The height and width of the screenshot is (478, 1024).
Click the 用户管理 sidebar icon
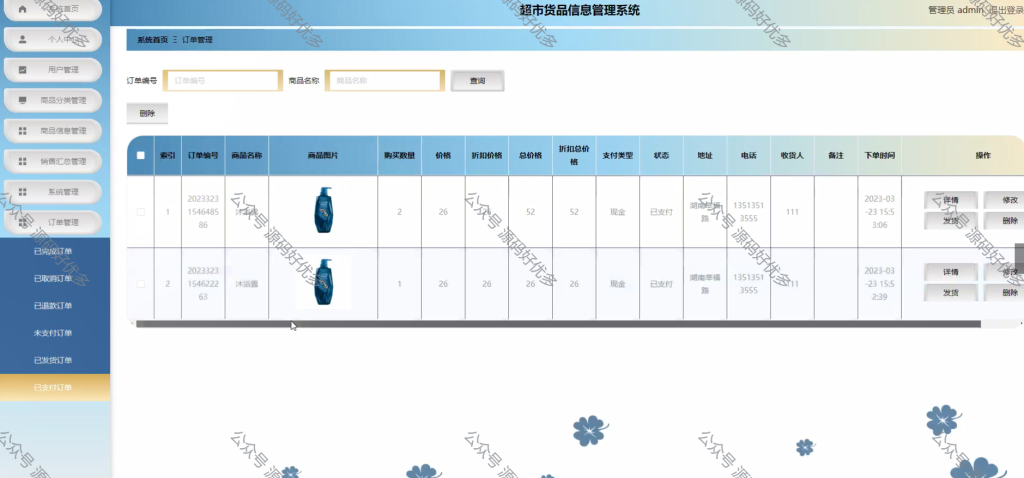tap(22, 70)
